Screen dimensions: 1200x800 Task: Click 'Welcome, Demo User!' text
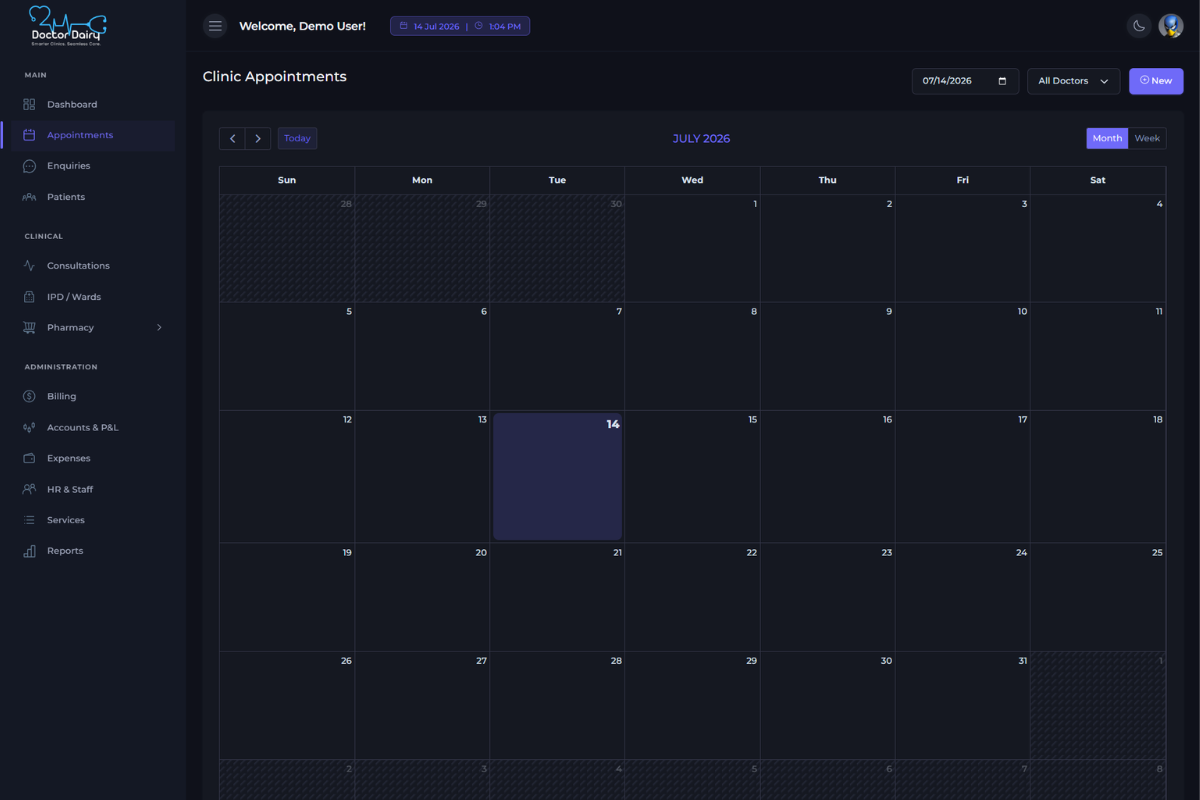tap(302, 26)
